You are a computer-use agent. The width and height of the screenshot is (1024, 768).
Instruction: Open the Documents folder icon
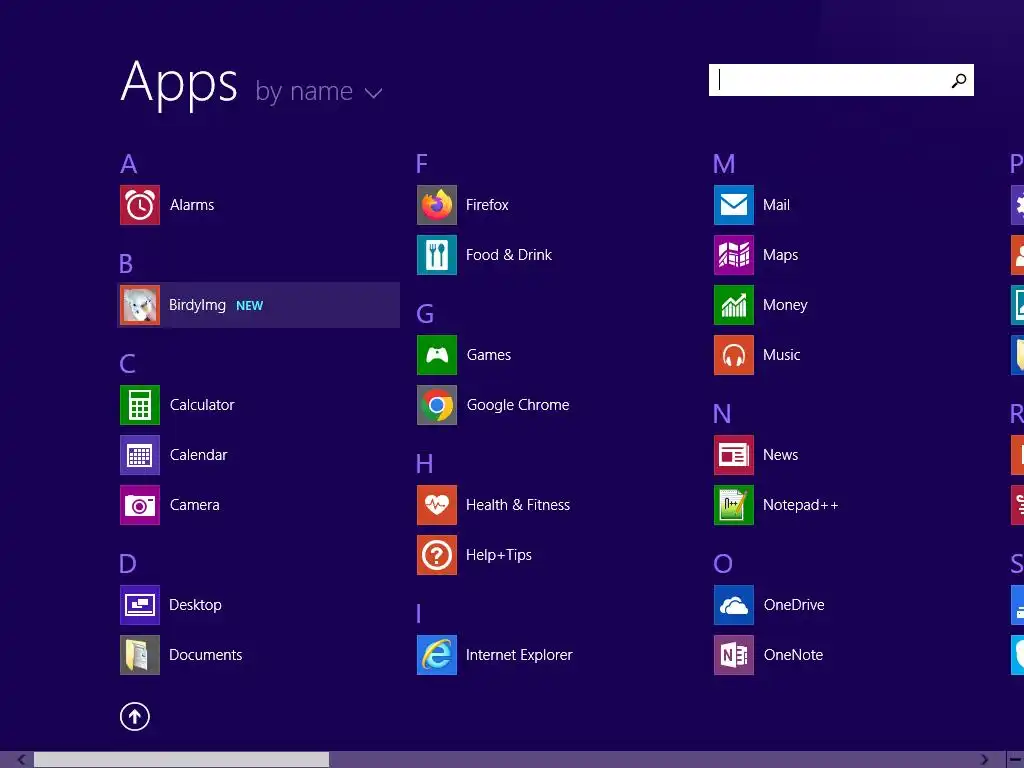(140, 655)
